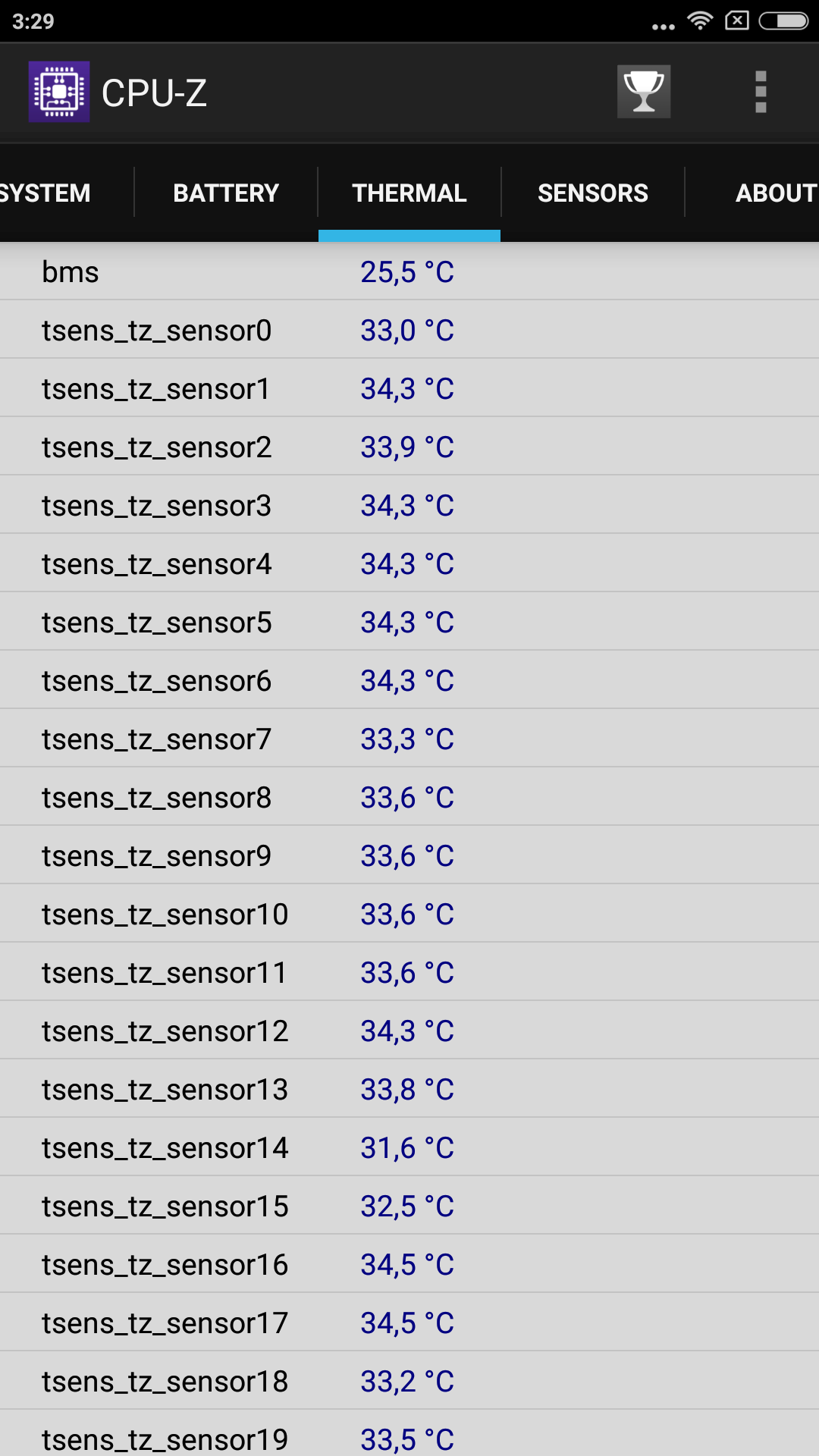
Task: Tap the CPU-Z chip app icon
Action: coord(59,92)
